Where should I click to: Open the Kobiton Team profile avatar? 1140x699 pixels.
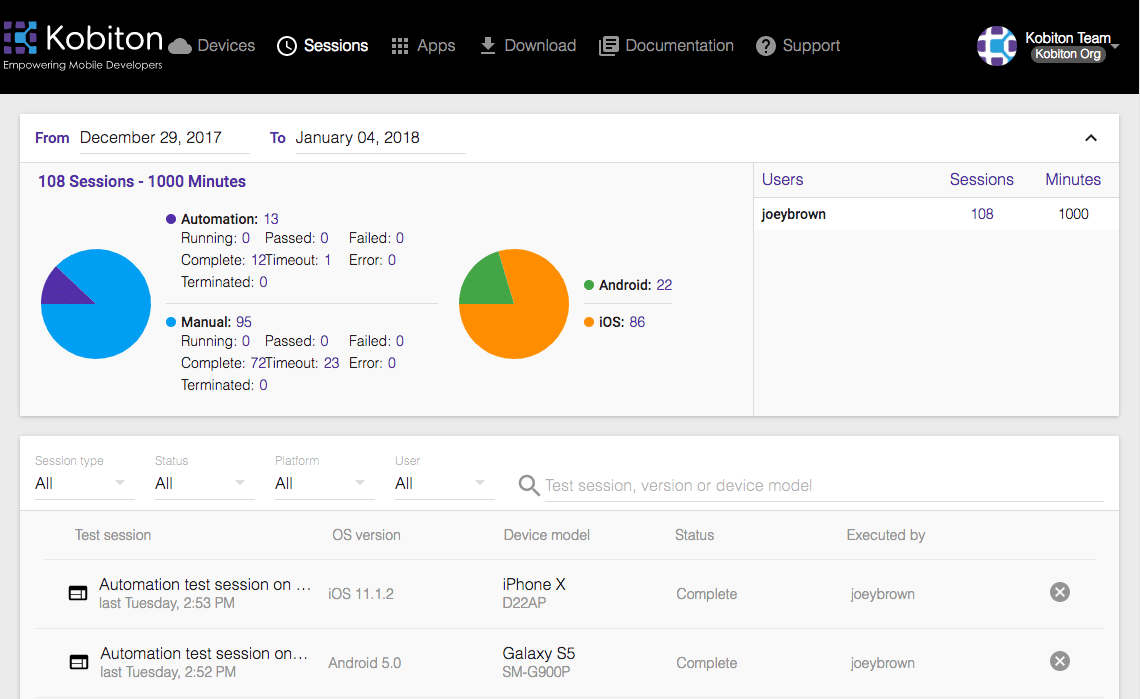click(996, 46)
